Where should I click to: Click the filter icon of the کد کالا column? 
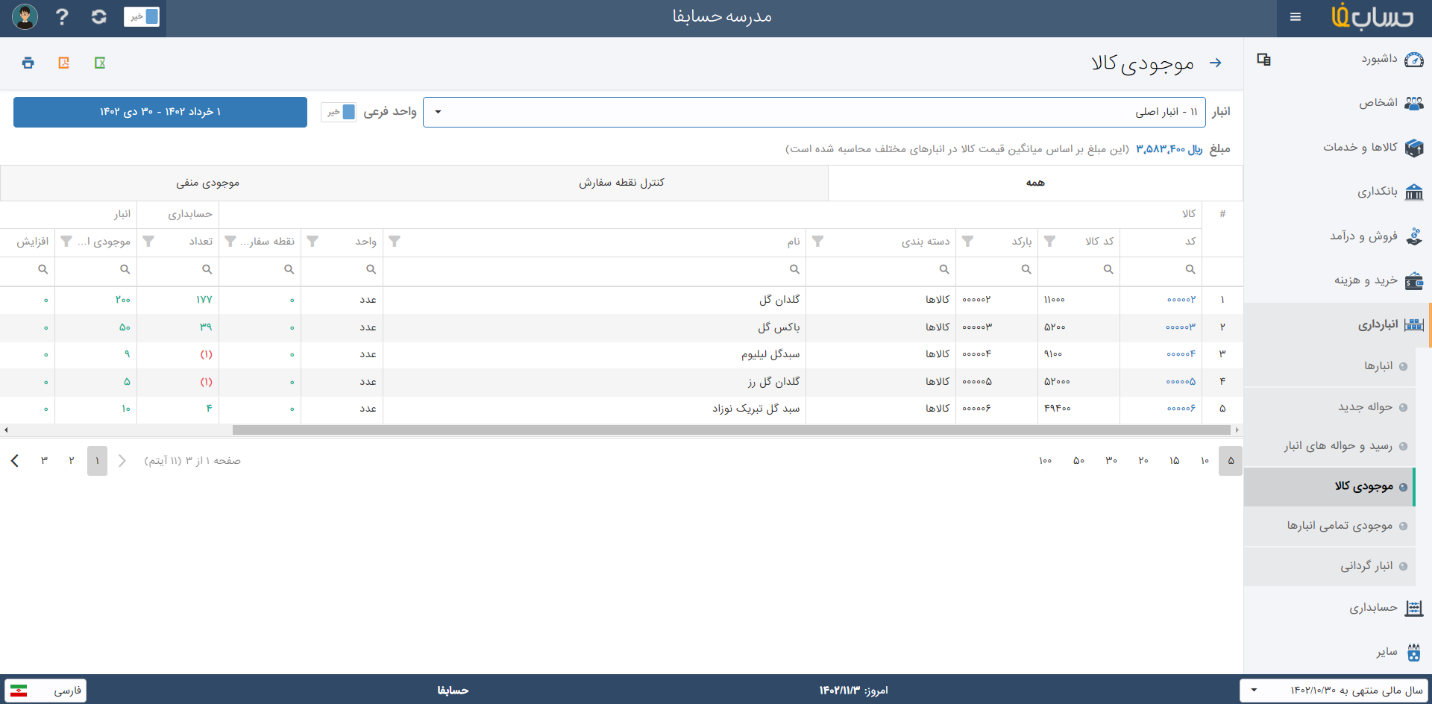point(1051,242)
